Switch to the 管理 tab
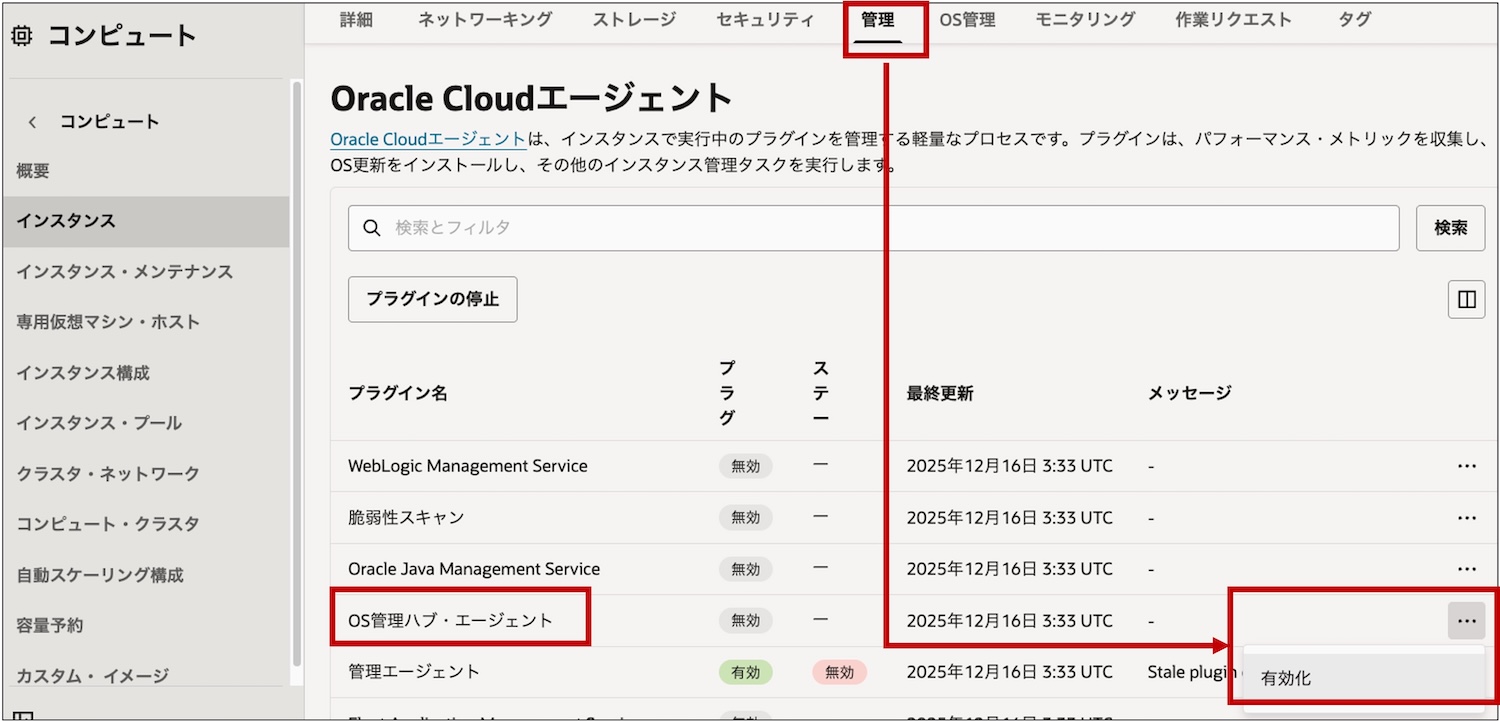This screenshot has height=721, width=1500. tap(877, 20)
